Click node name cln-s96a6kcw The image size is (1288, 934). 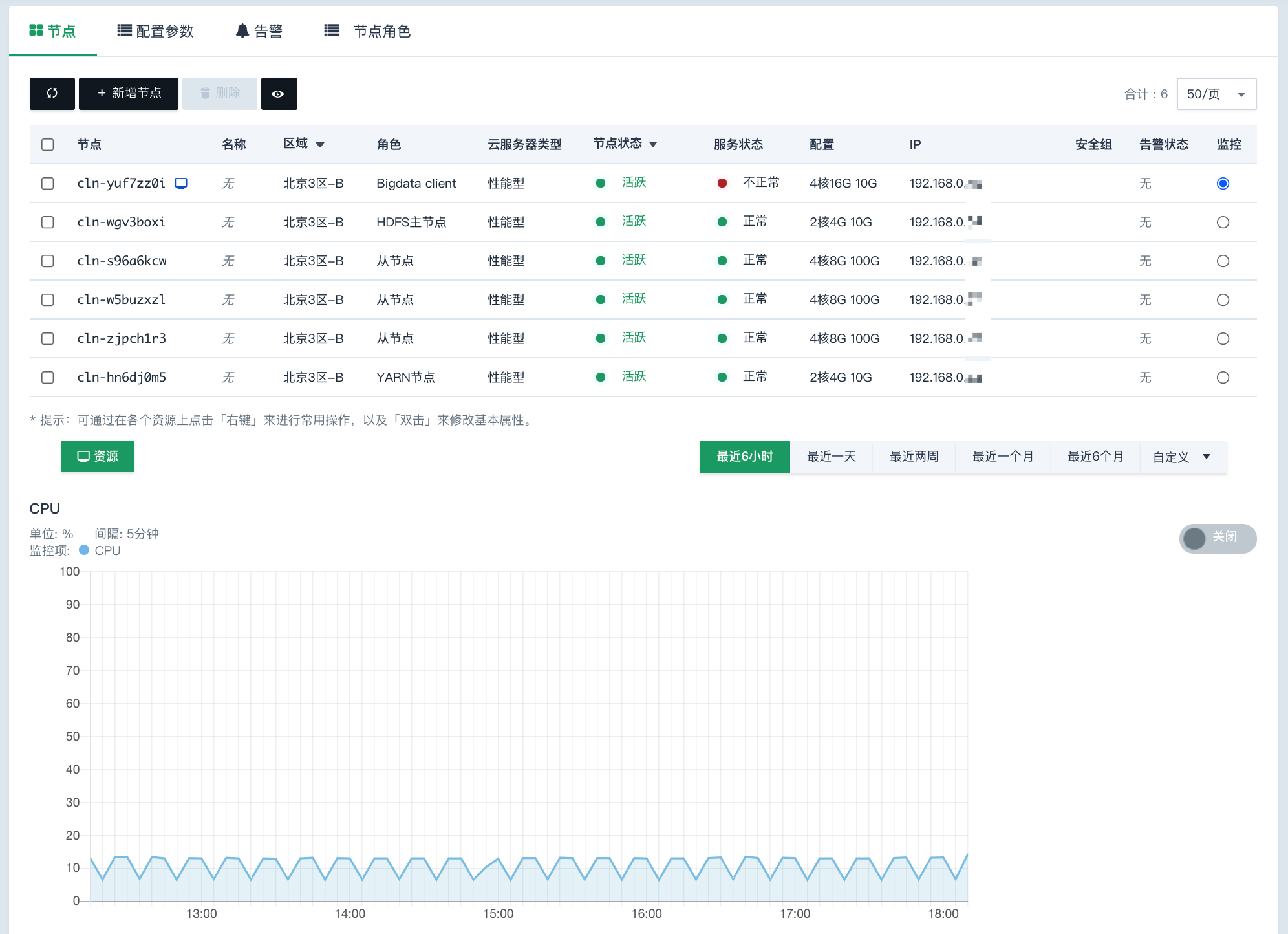coord(122,261)
